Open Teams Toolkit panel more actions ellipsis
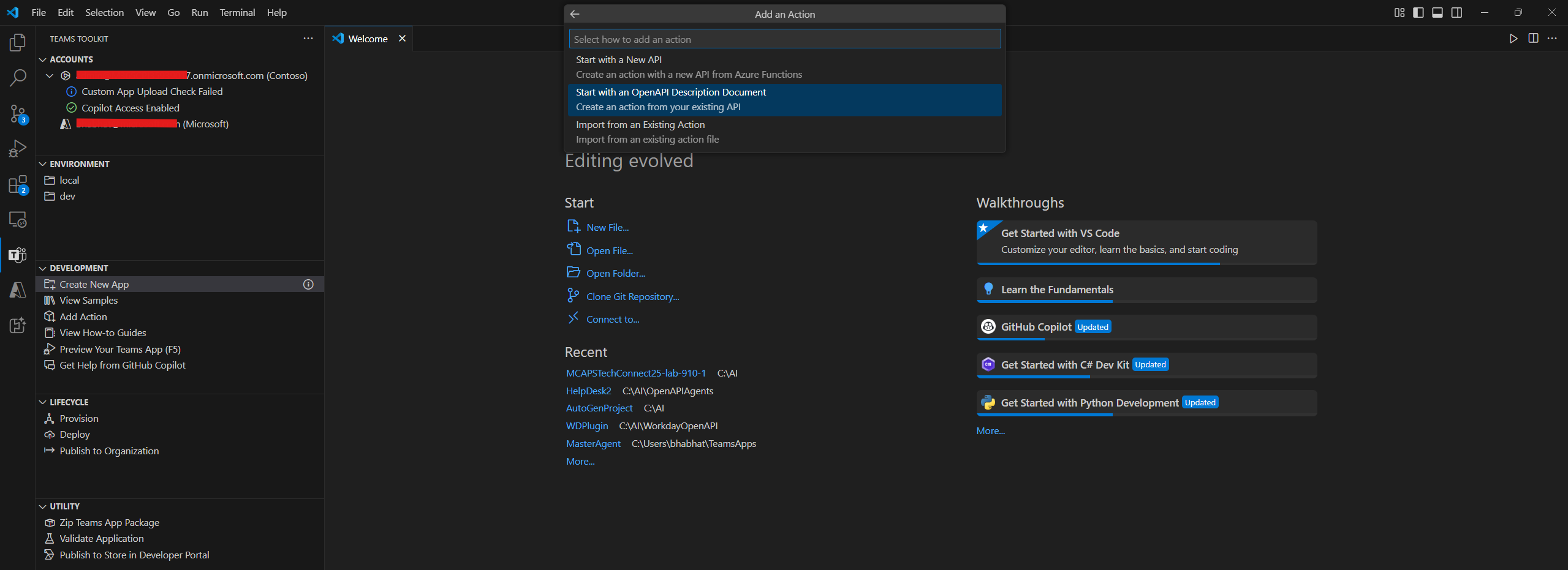Image resolution: width=1568 pixels, height=570 pixels. pos(308,39)
